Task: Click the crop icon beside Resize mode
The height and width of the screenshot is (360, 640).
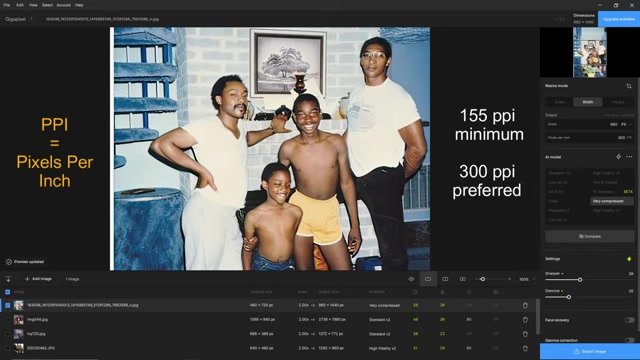Action: (629, 86)
